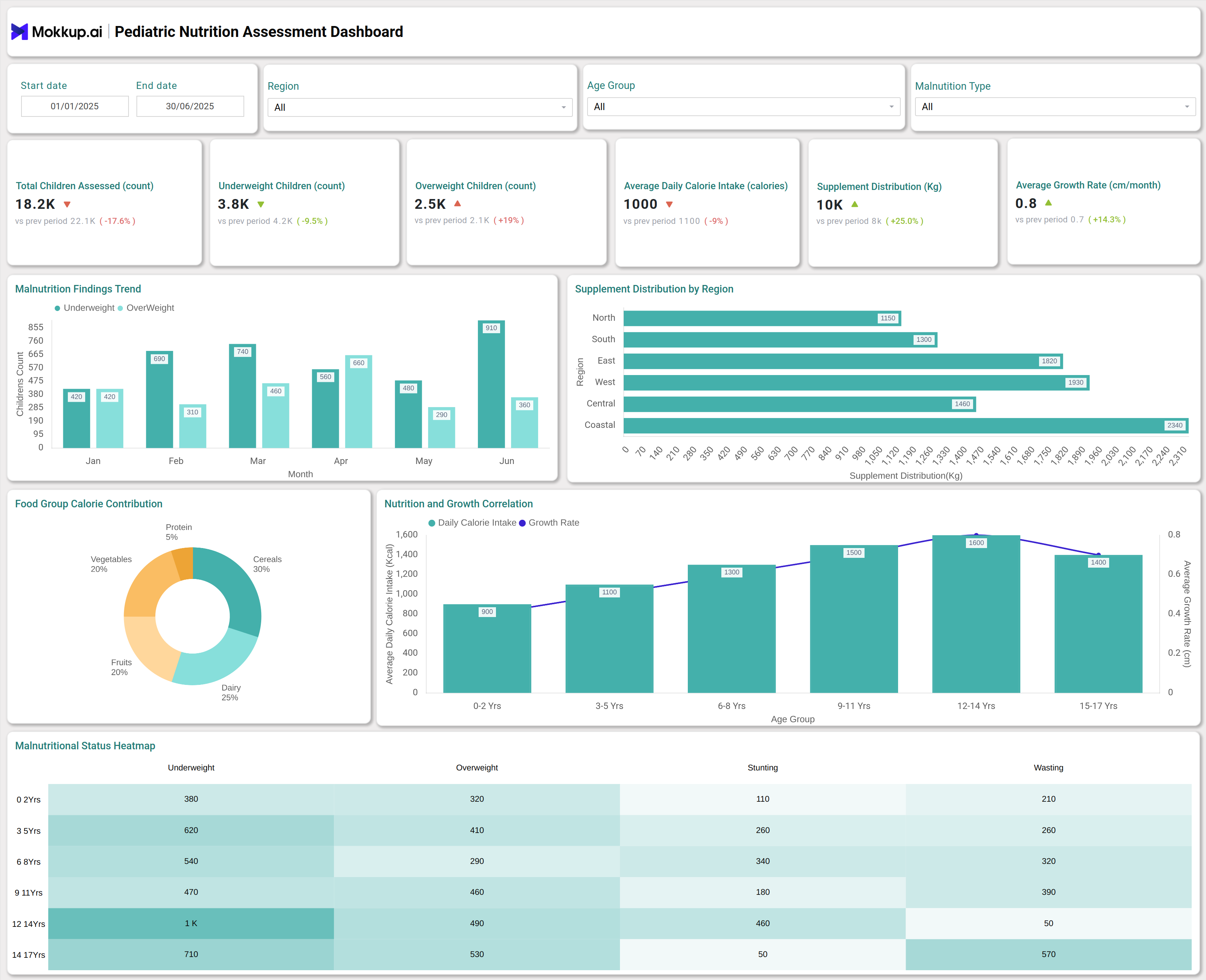Select the 0-2 Yrs bar labeled 900
1206x980 pixels.
coord(487,649)
